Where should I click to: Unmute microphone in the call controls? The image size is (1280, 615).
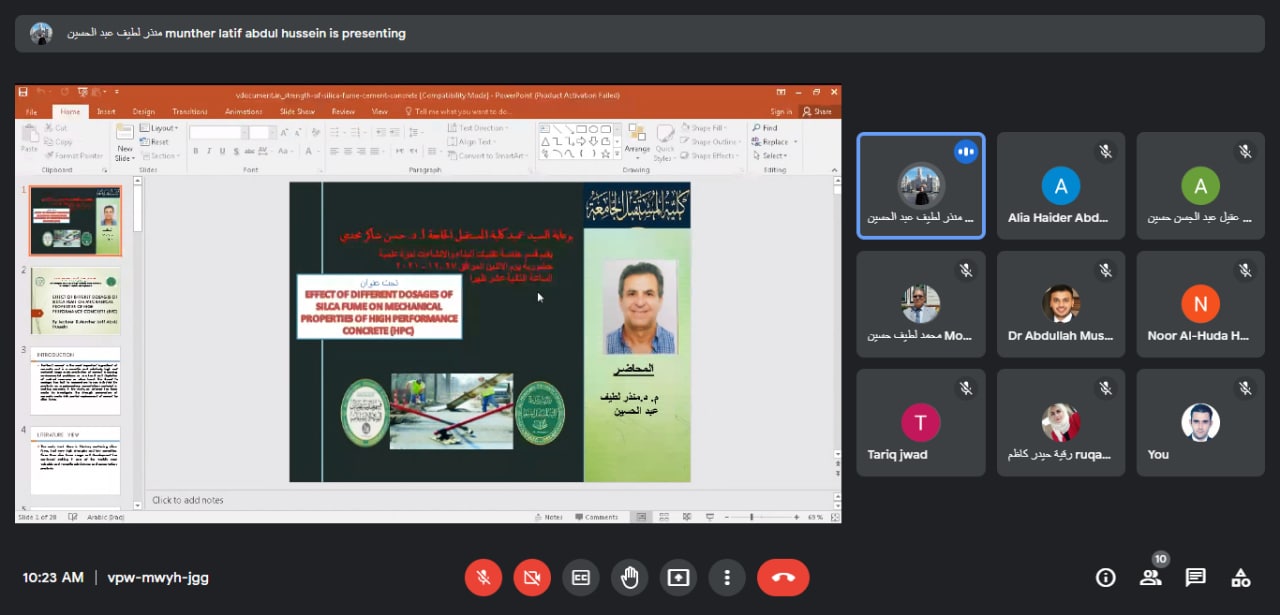[x=483, y=577]
